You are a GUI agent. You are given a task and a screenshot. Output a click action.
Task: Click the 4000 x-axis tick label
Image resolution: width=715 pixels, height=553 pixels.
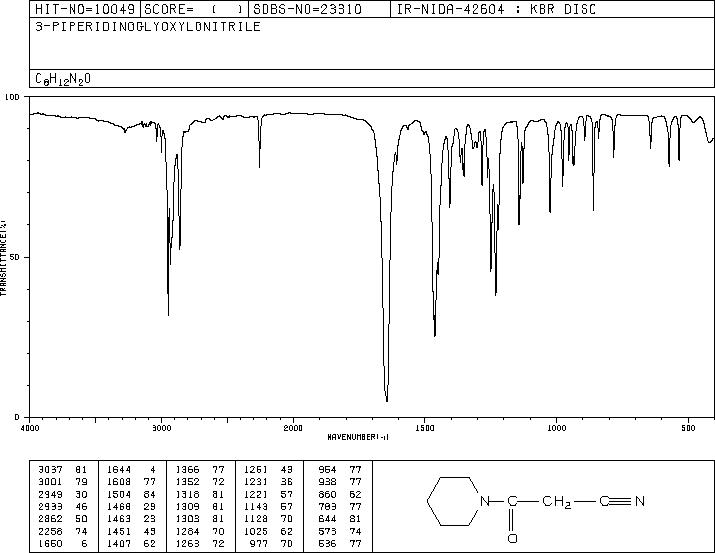[30, 428]
